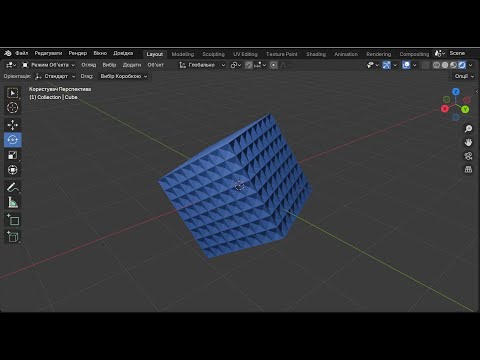The image size is (480, 360).
Task: Open the Опції options dropdown
Action: point(464,76)
